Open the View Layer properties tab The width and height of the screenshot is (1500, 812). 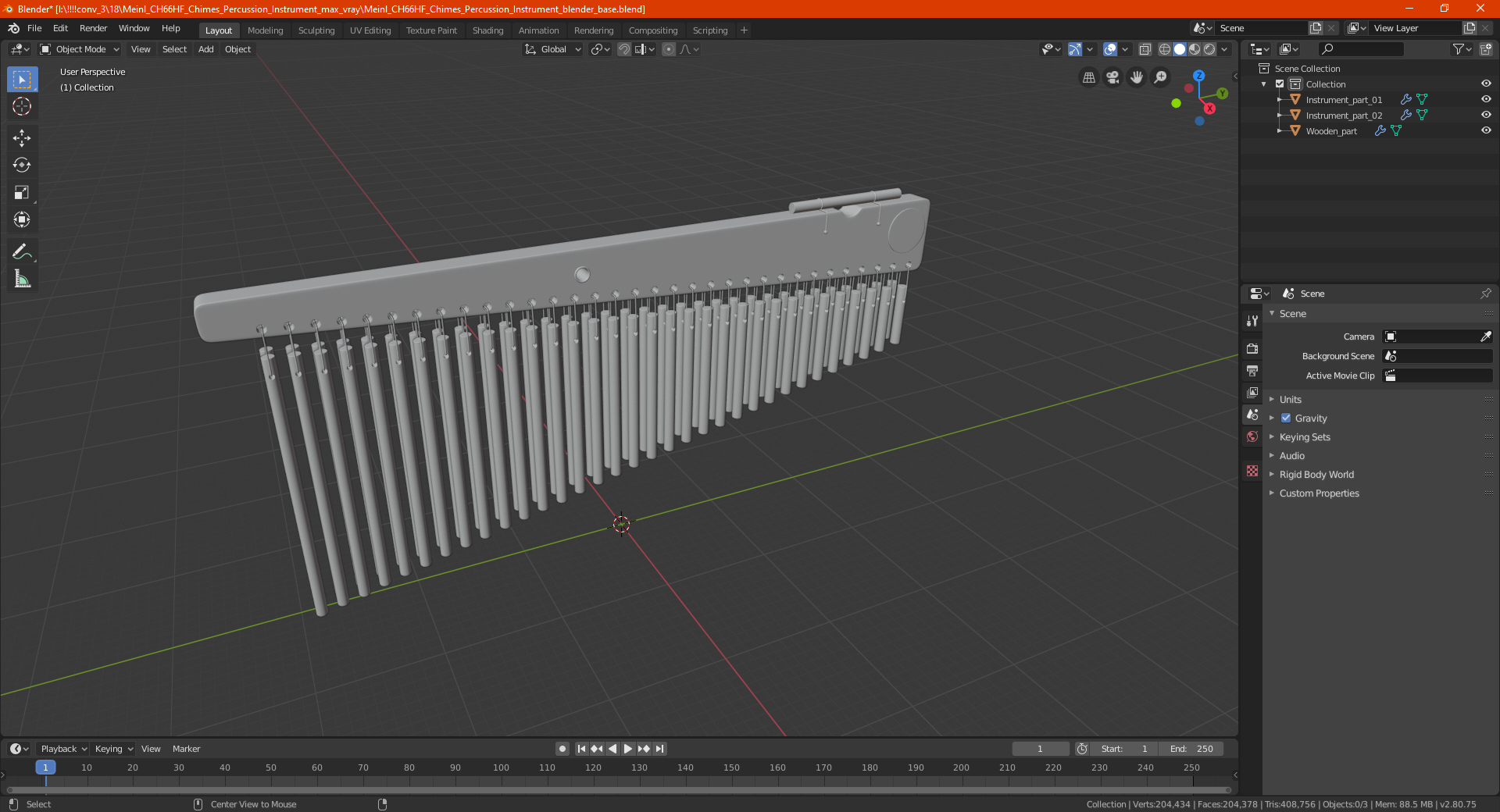1252,392
